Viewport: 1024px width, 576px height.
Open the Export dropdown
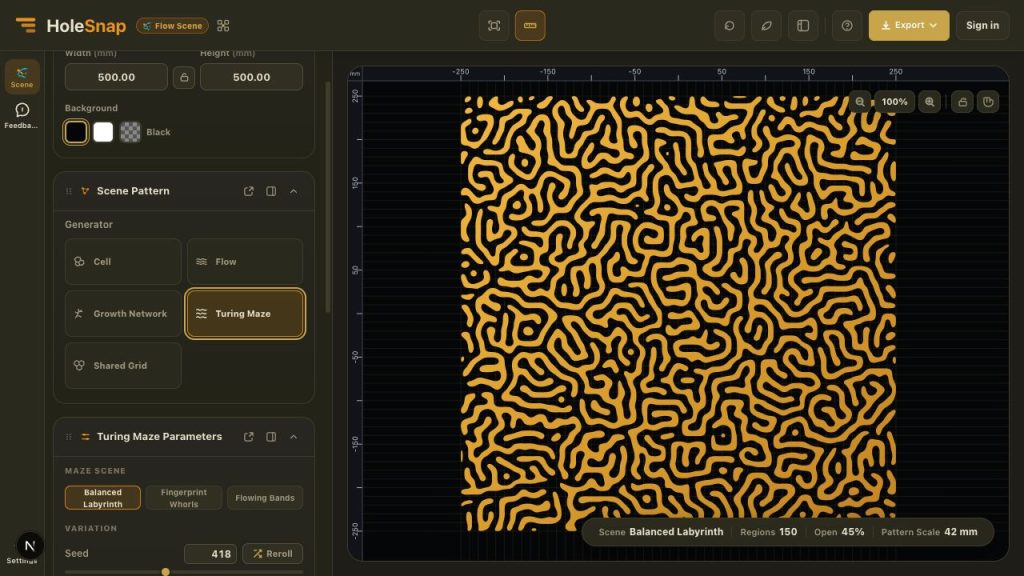[908, 25]
